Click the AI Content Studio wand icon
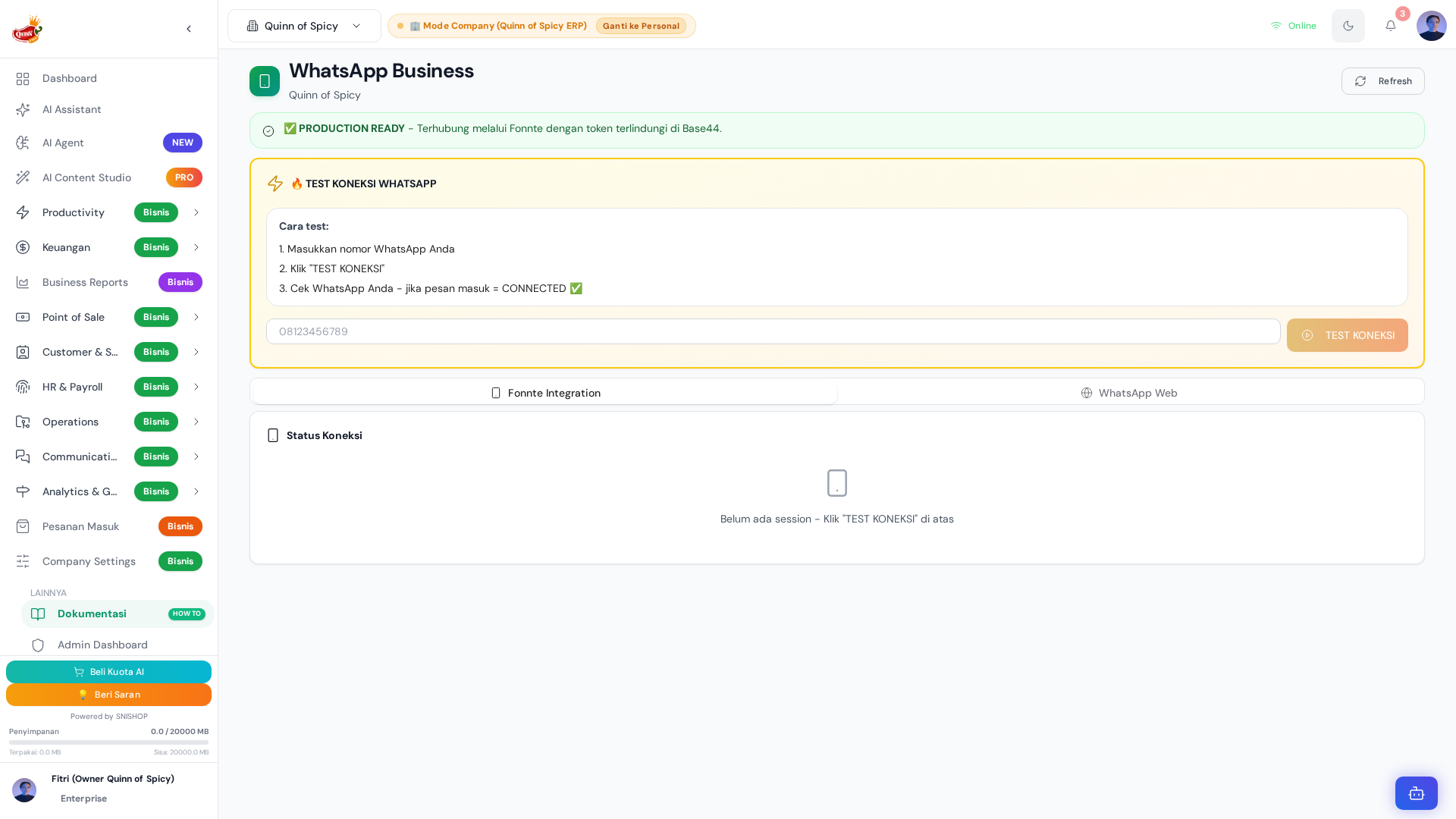Image resolution: width=1456 pixels, height=819 pixels. pos(23,177)
